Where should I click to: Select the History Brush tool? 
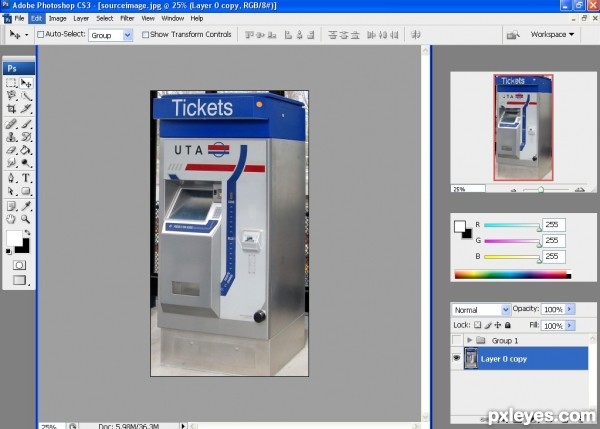coord(26,137)
